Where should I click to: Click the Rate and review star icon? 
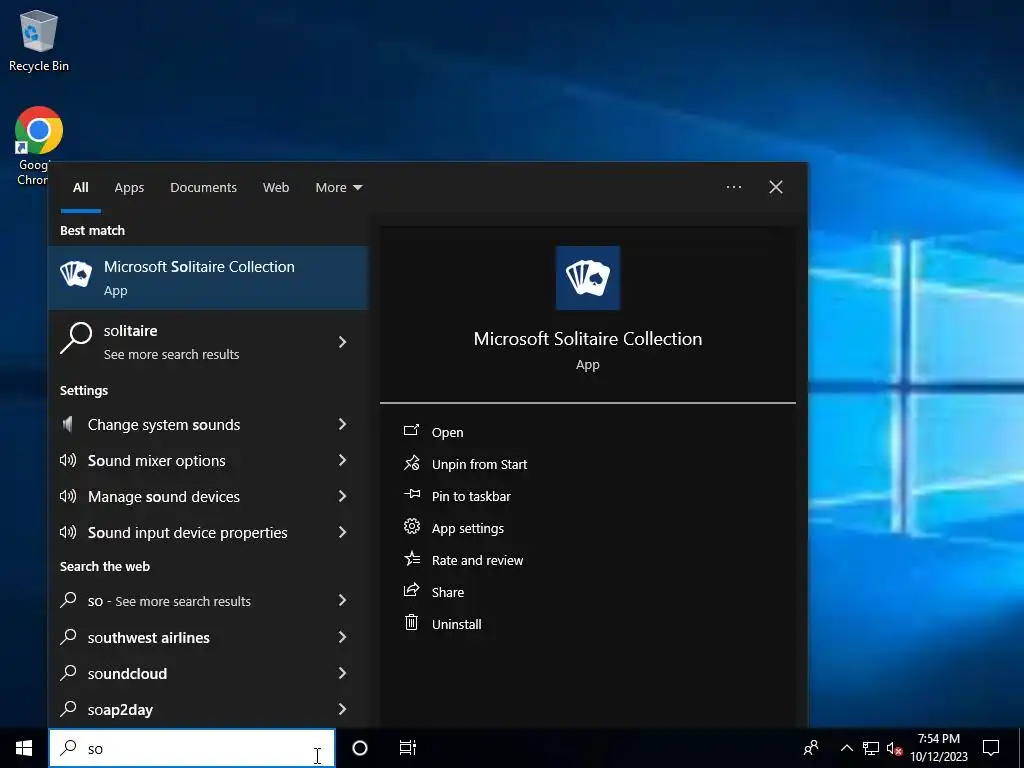pos(411,558)
